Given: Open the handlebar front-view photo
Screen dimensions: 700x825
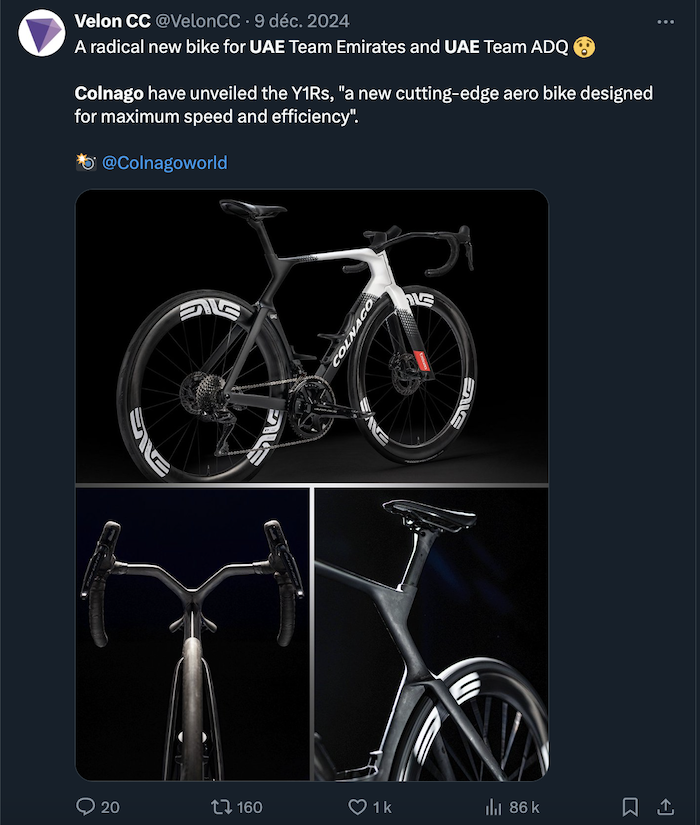Looking at the screenshot, I should point(192,633).
